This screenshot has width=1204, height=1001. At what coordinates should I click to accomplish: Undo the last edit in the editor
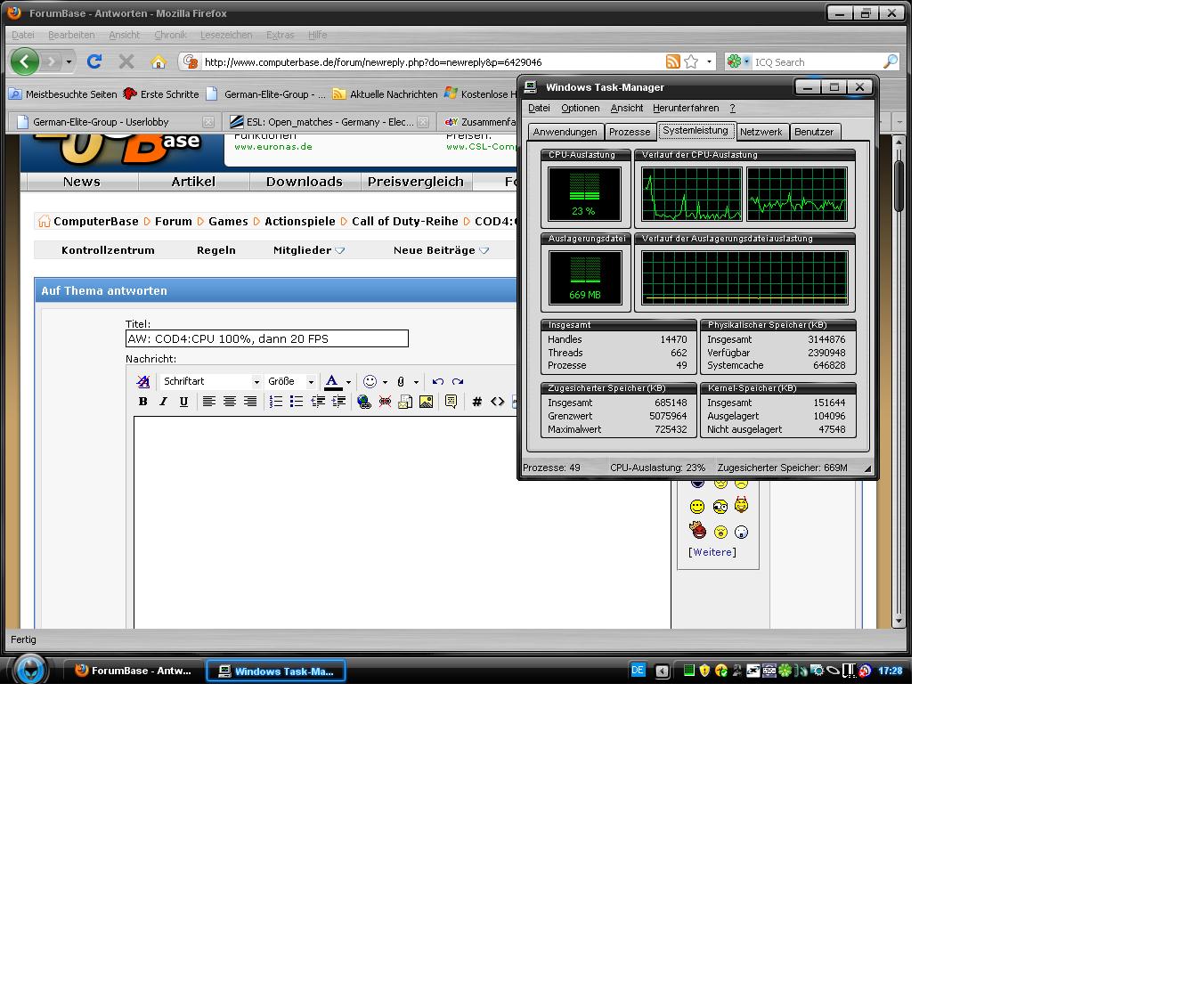[437, 381]
